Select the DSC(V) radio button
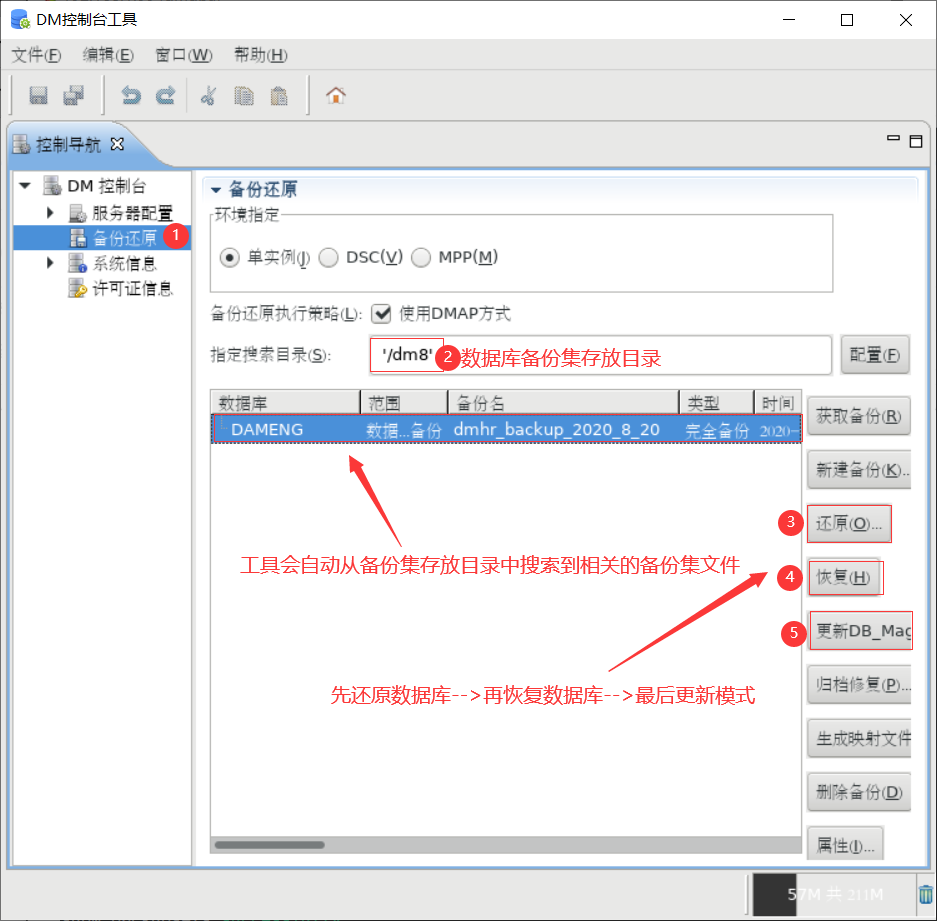Viewport: 937px width, 921px height. [x=328, y=258]
